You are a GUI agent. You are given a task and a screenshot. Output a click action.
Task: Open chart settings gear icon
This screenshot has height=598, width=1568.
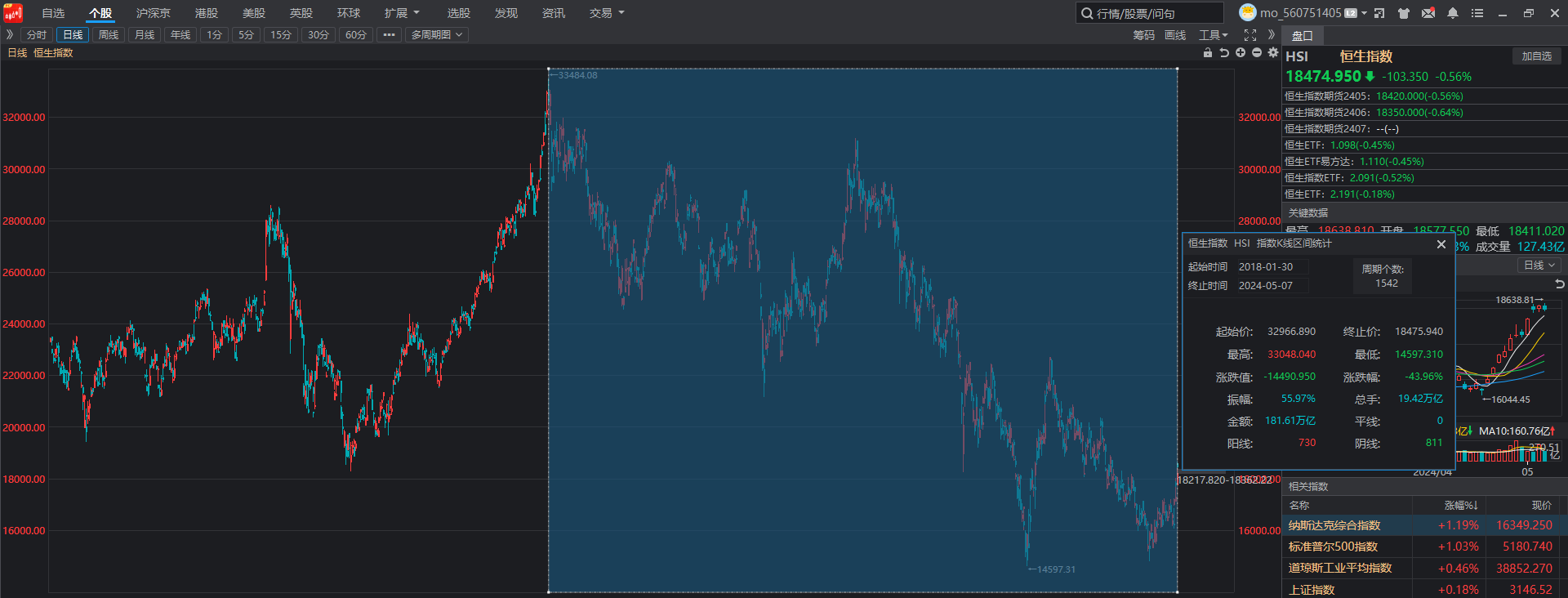(x=1272, y=53)
